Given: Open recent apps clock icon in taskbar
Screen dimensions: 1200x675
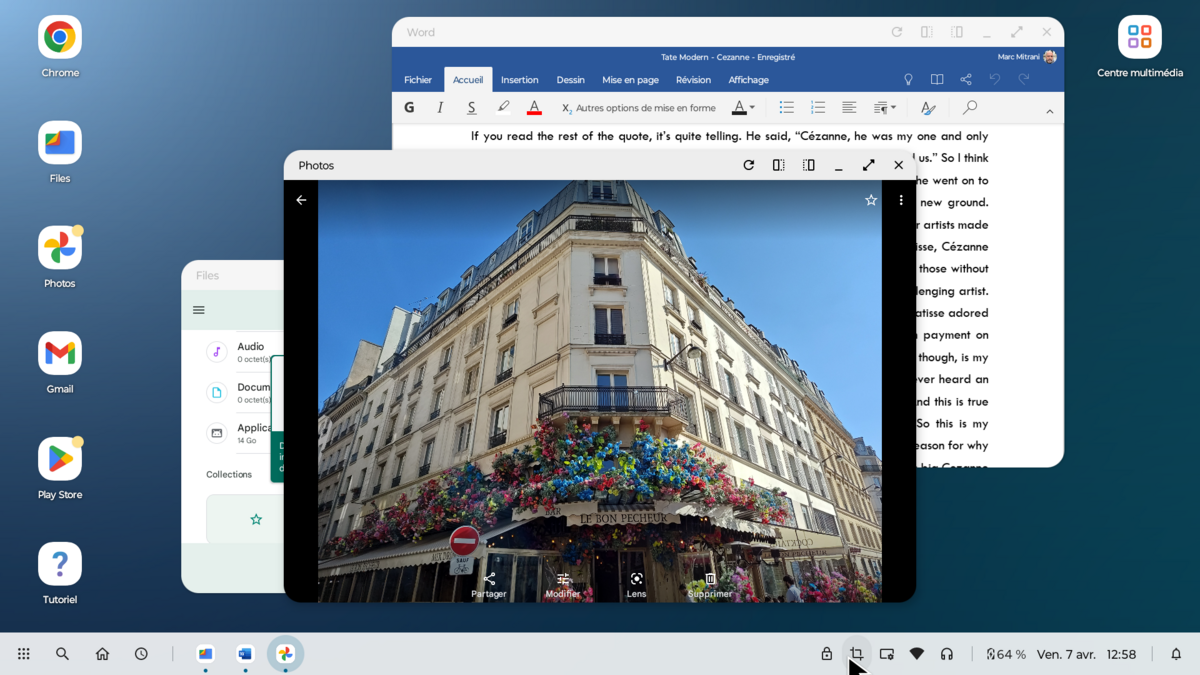Looking at the screenshot, I should pyautogui.click(x=141, y=654).
